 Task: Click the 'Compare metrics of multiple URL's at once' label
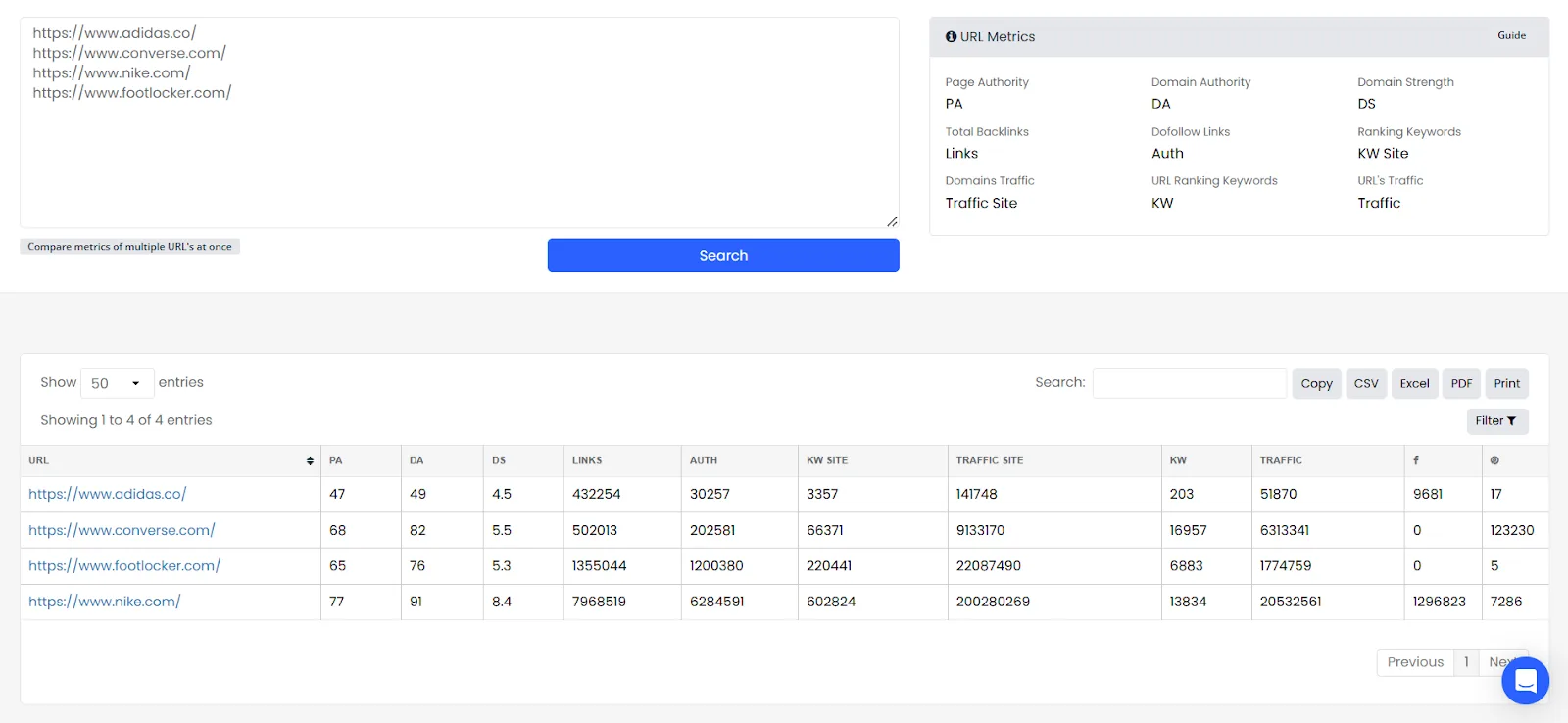click(x=129, y=247)
